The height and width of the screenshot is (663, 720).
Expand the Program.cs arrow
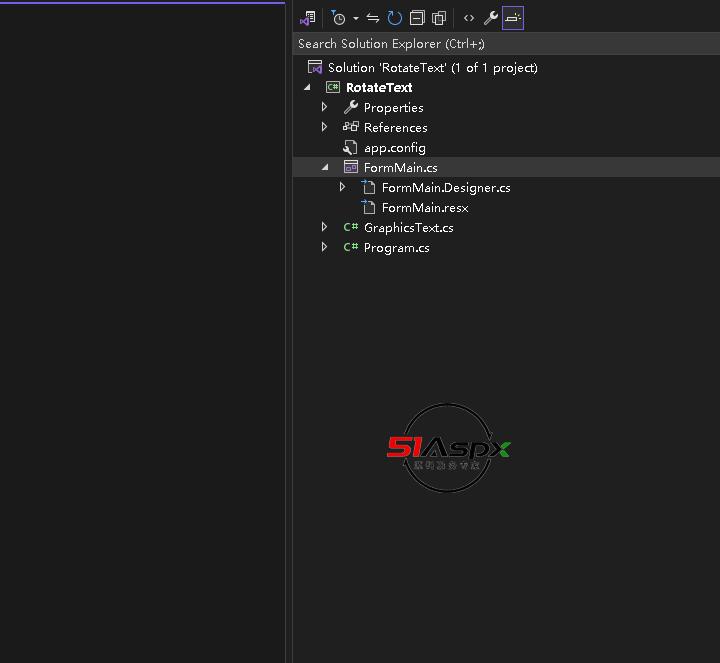click(x=325, y=247)
